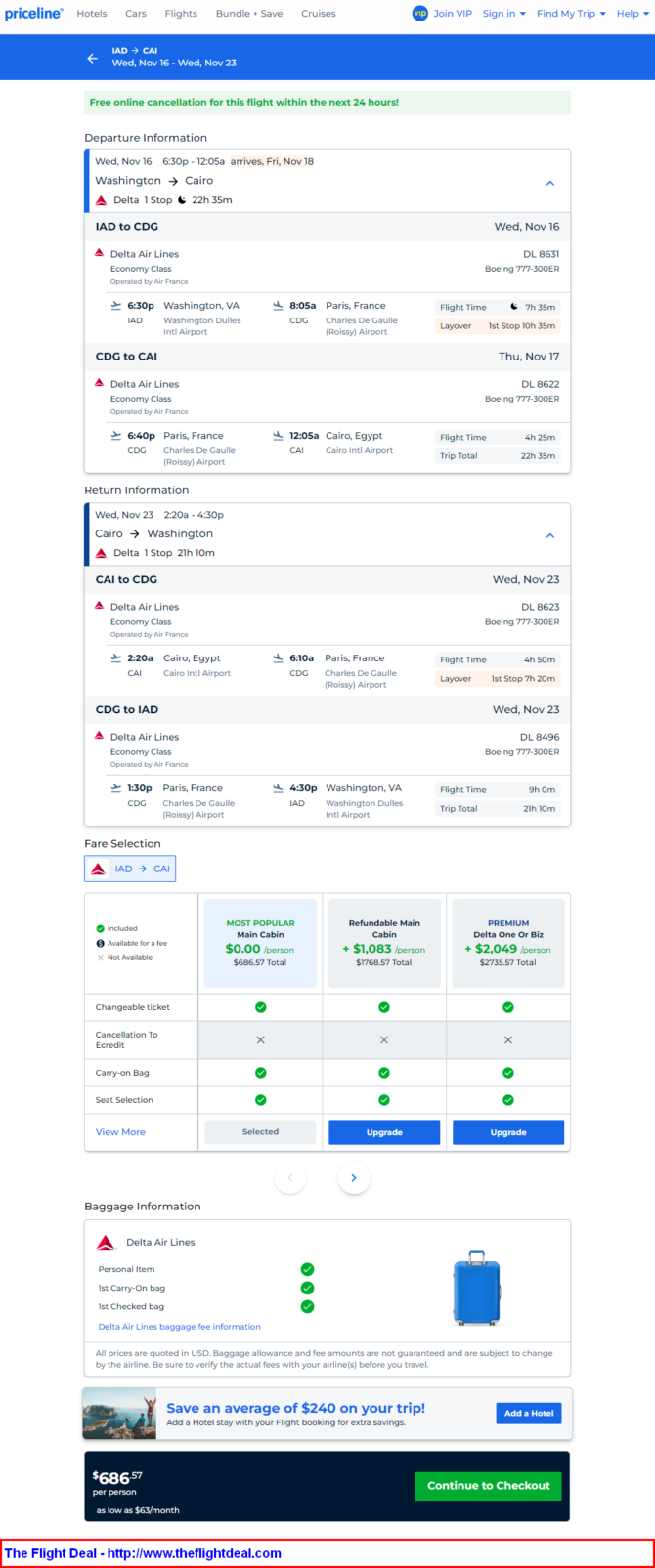
Task: Click Carry-on Bag checkmark for Refundable cabin
Action: (x=384, y=1073)
